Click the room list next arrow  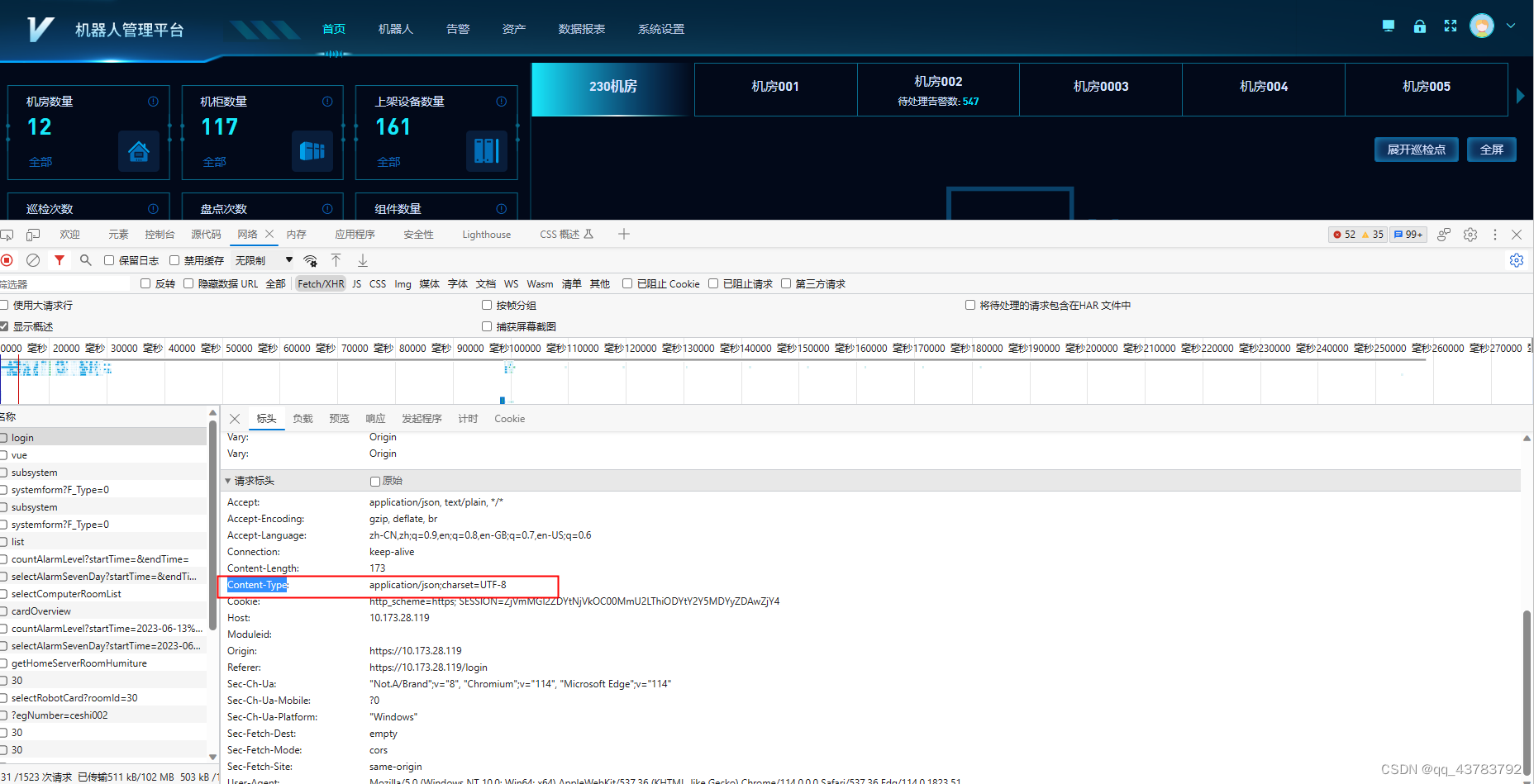(x=1521, y=96)
